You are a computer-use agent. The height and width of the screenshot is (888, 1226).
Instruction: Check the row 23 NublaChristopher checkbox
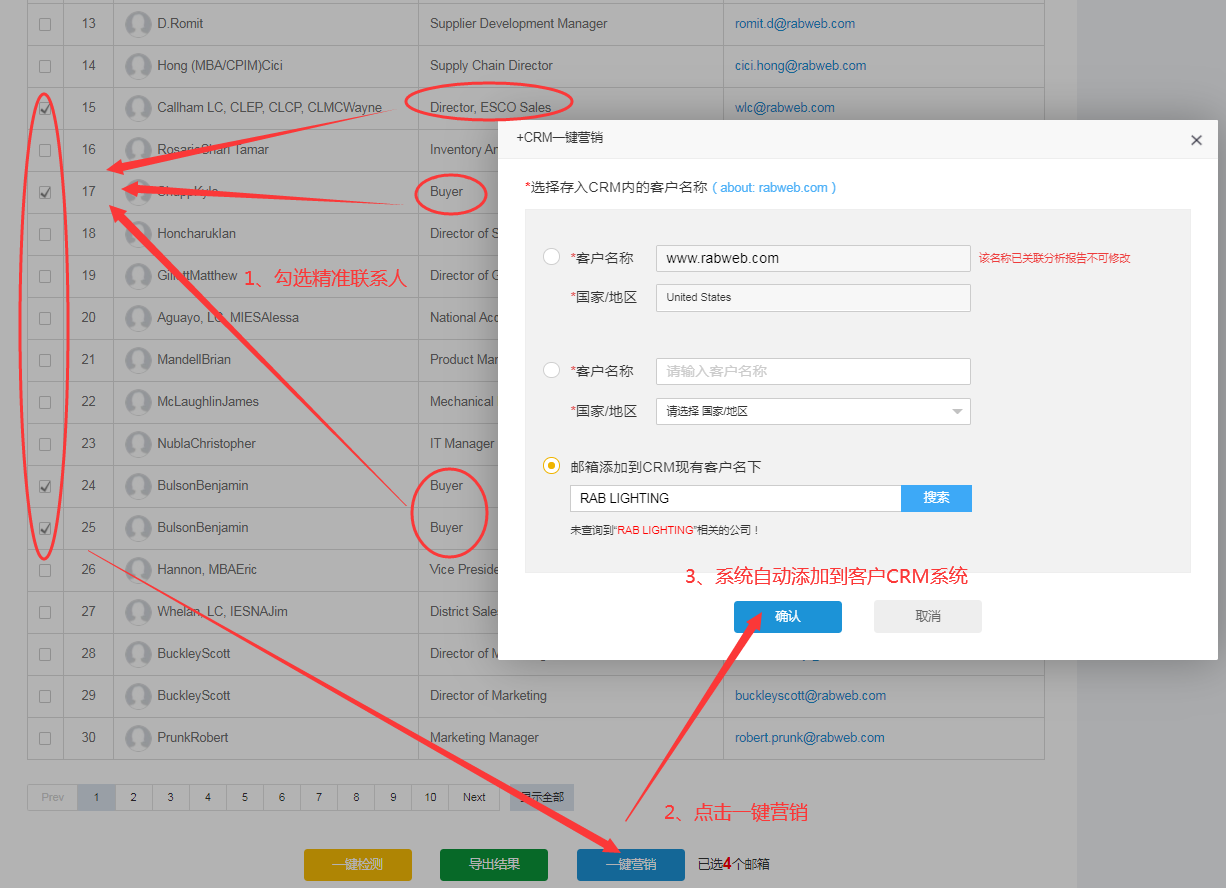[x=45, y=444]
